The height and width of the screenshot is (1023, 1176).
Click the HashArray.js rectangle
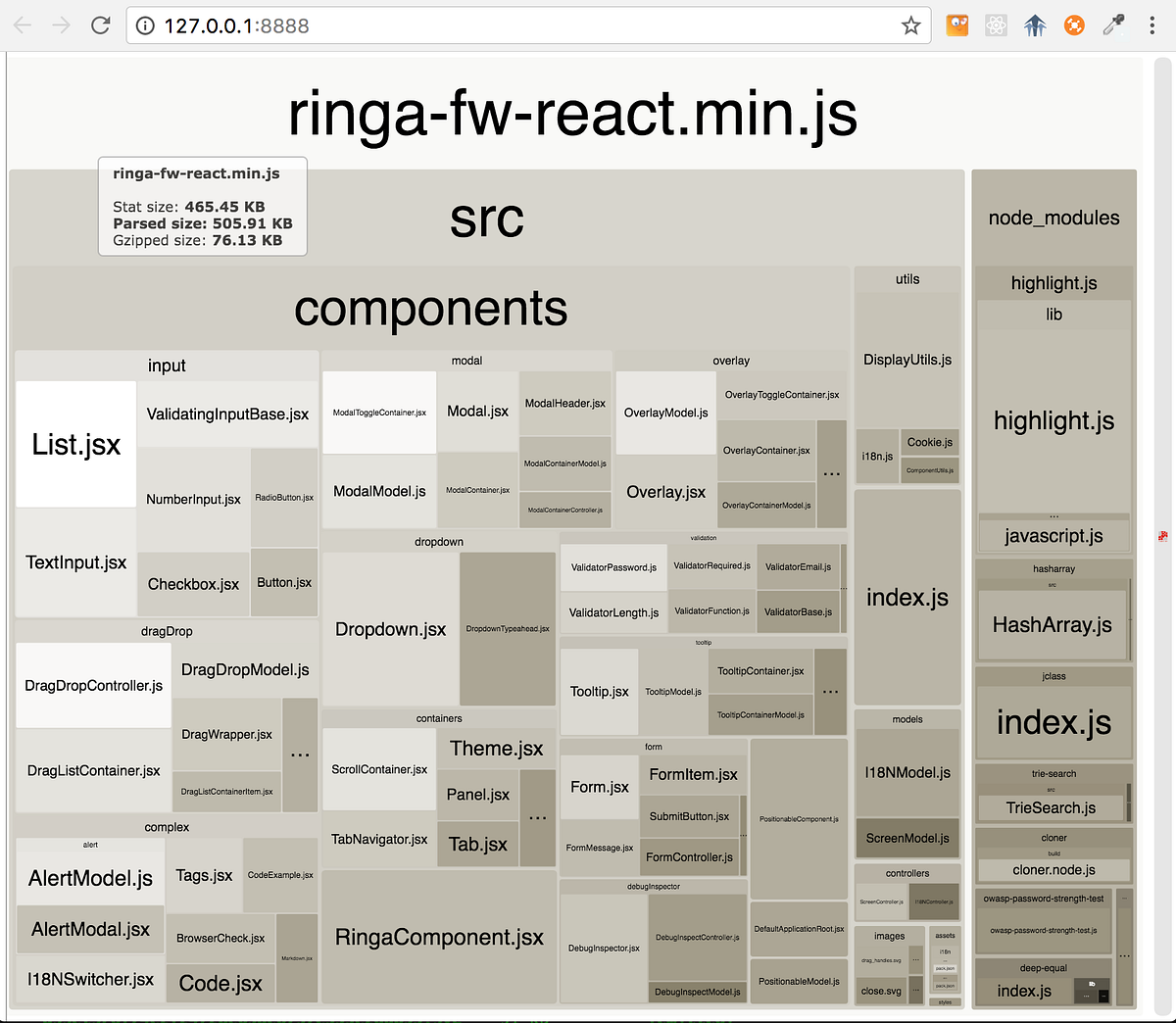(1053, 622)
